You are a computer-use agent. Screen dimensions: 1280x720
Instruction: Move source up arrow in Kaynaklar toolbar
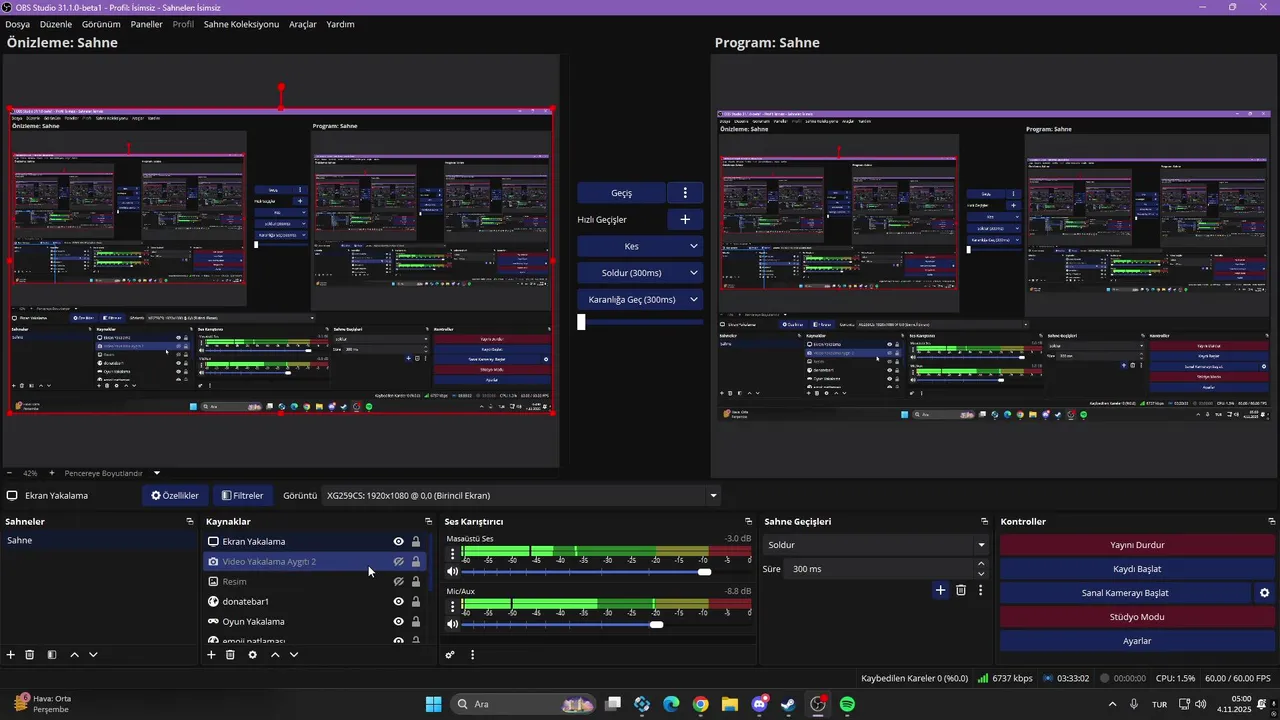(x=275, y=654)
